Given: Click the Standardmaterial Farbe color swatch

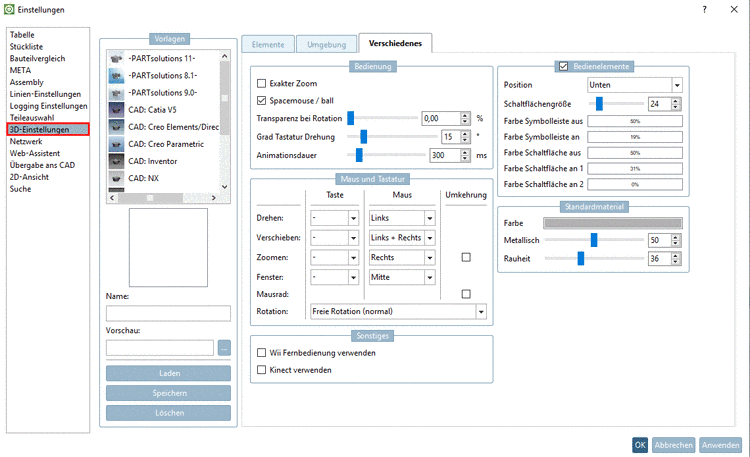Looking at the screenshot, I should coord(613,223).
